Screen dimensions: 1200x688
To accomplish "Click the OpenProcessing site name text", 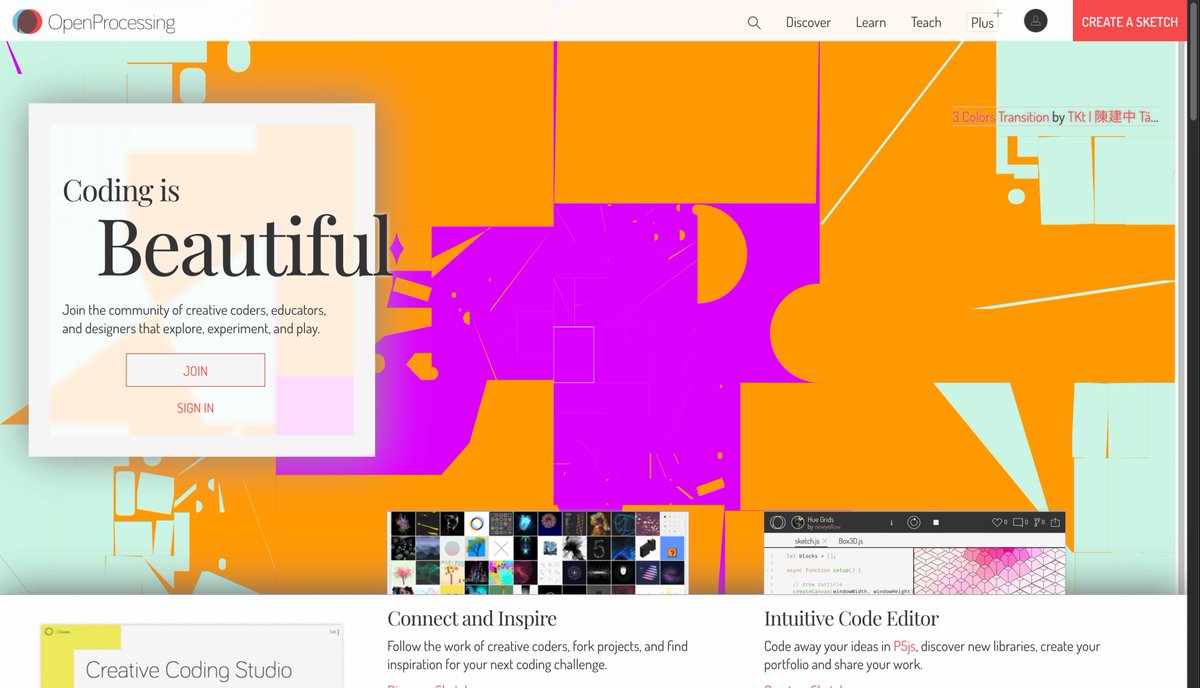I will pyautogui.click(x=112, y=22).
